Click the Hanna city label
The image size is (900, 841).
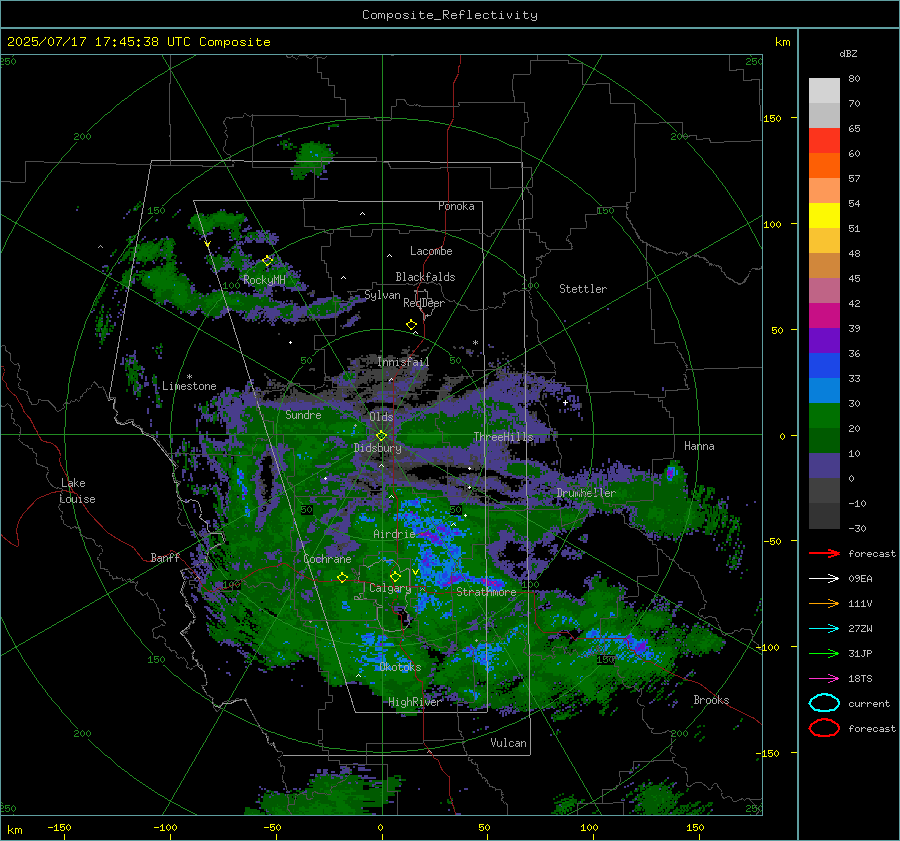699,446
